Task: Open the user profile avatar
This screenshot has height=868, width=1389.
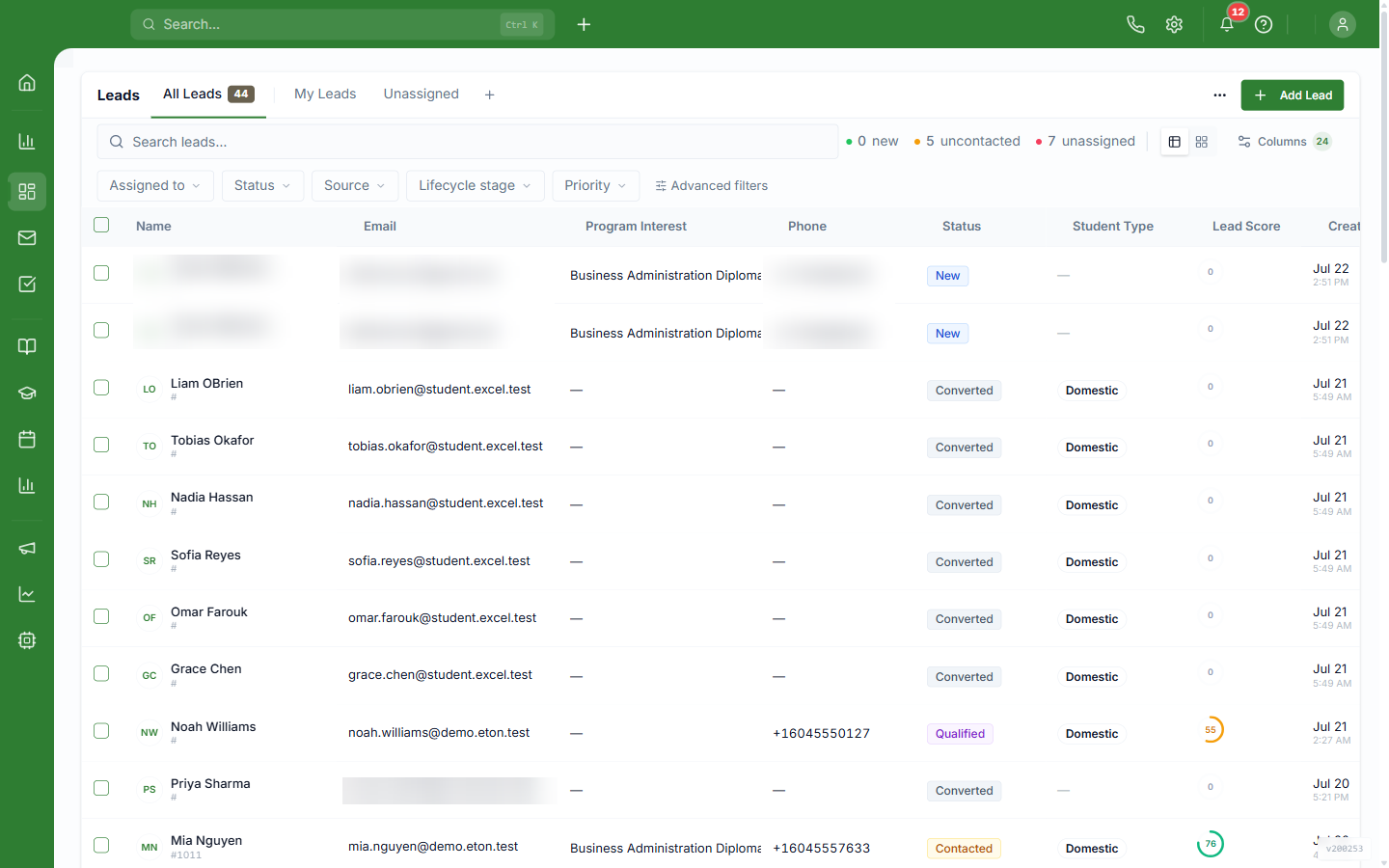Action: 1343,24
